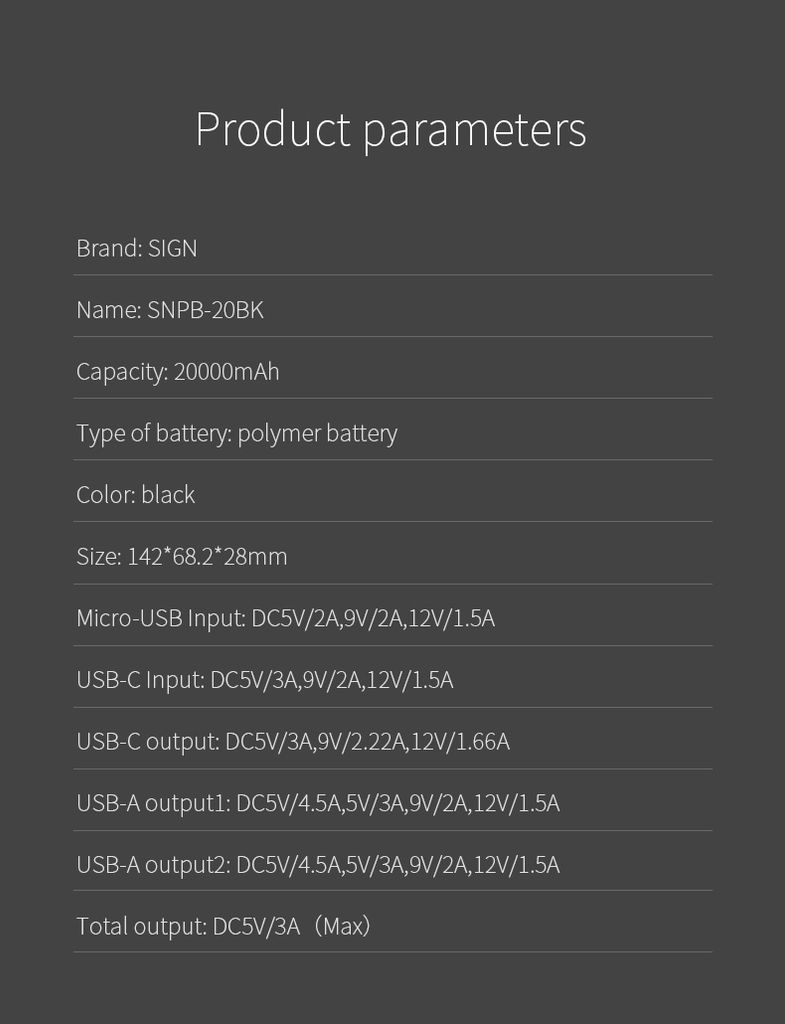Click the polymer battery value text
This screenshot has width=785, height=1024.
317,434
